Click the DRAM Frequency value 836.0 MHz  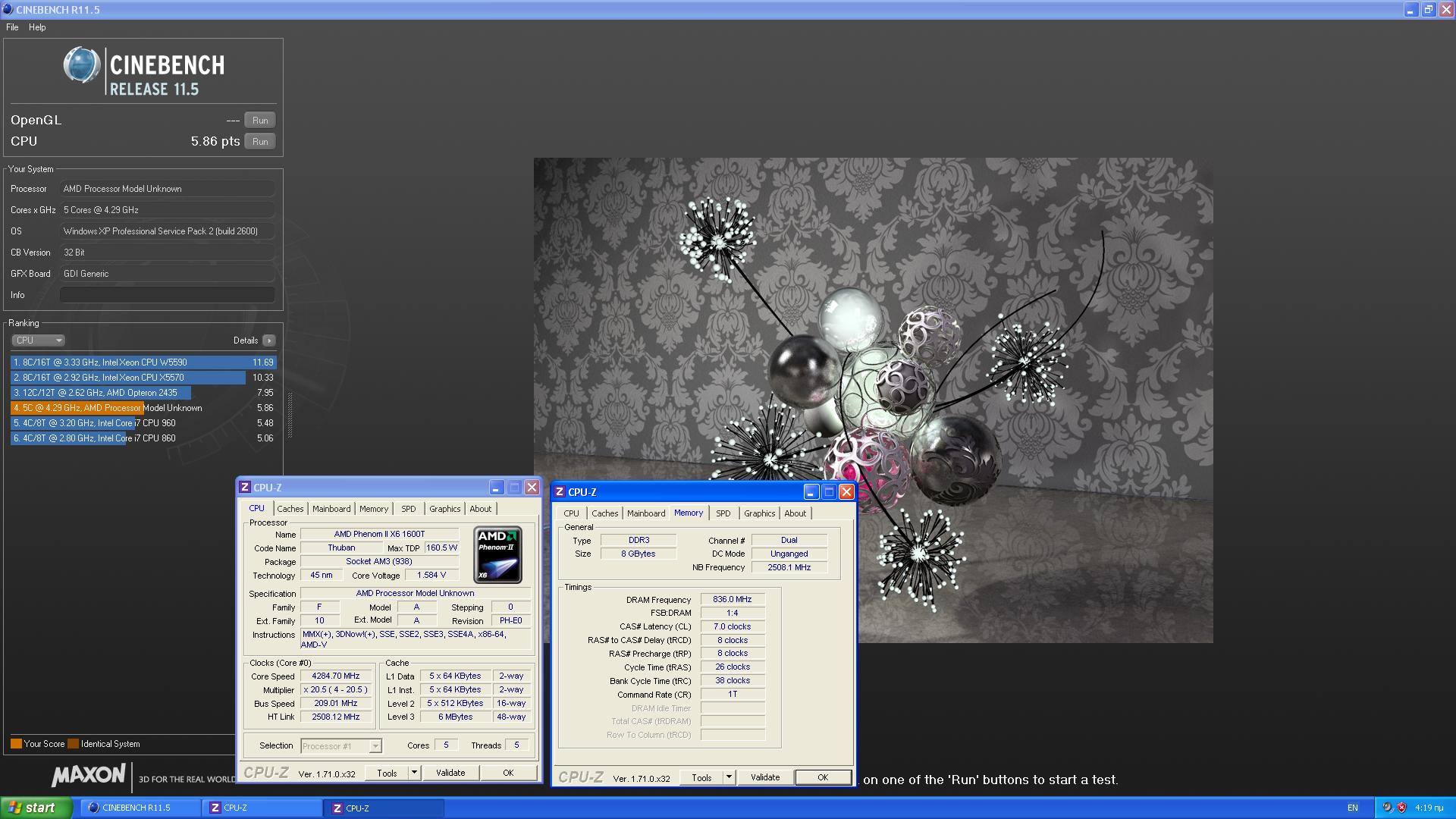(x=733, y=600)
